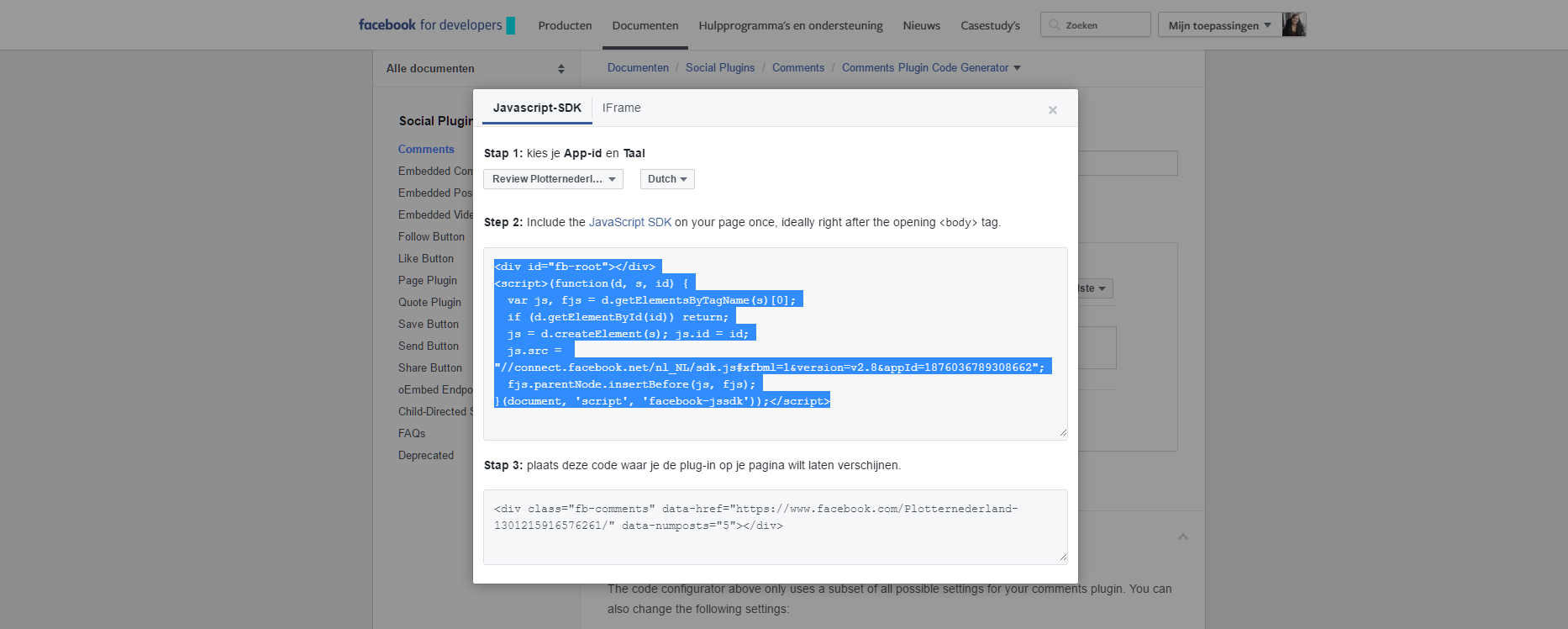Click the search magnifier icon
Viewport: 1568px width, 629px height.
pos(1054,24)
